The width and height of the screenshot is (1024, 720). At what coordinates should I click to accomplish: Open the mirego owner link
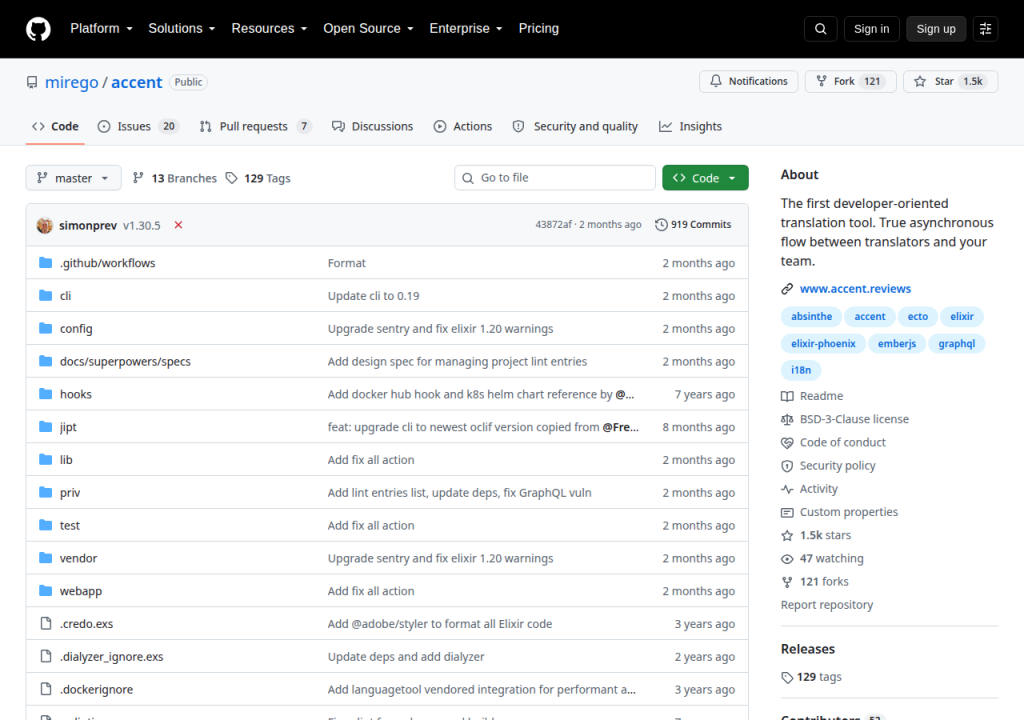pyautogui.click(x=71, y=82)
